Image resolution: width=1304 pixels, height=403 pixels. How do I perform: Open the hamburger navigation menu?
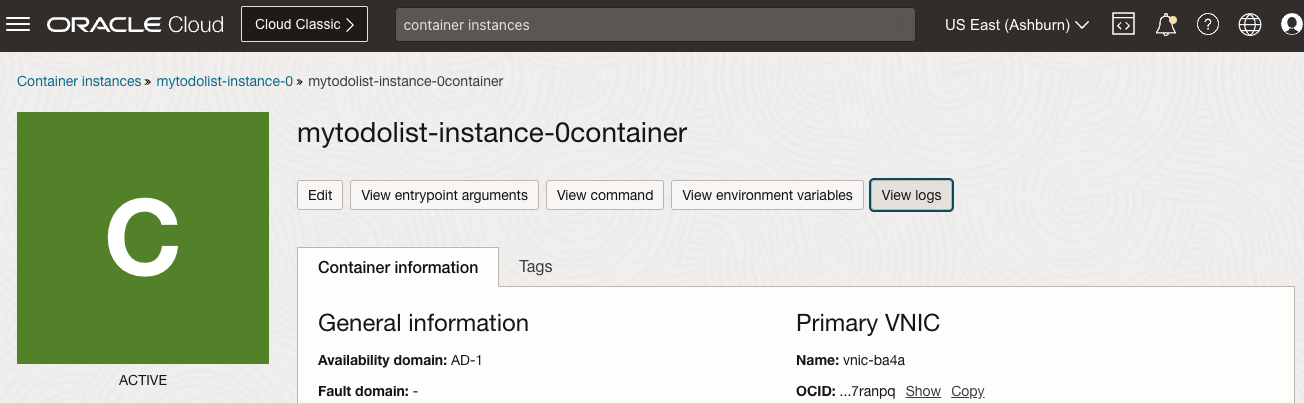[19, 25]
